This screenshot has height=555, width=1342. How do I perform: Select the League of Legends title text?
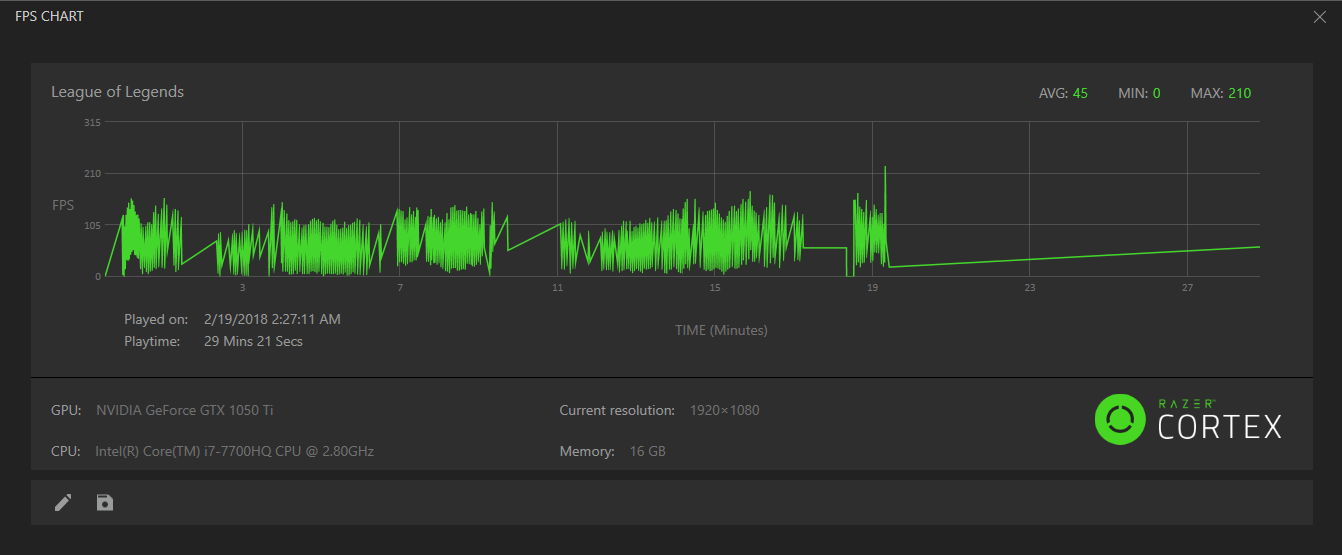pyautogui.click(x=118, y=92)
